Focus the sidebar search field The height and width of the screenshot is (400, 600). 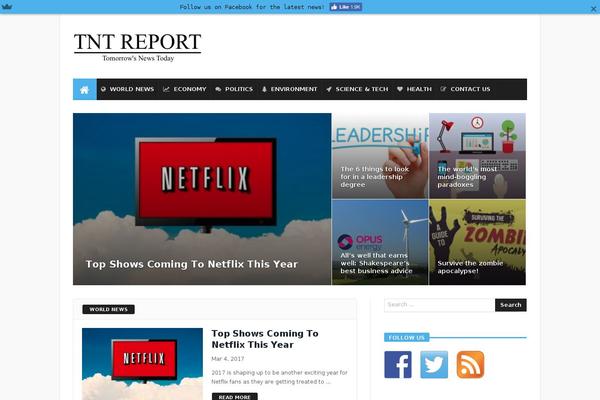pyautogui.click(x=439, y=305)
